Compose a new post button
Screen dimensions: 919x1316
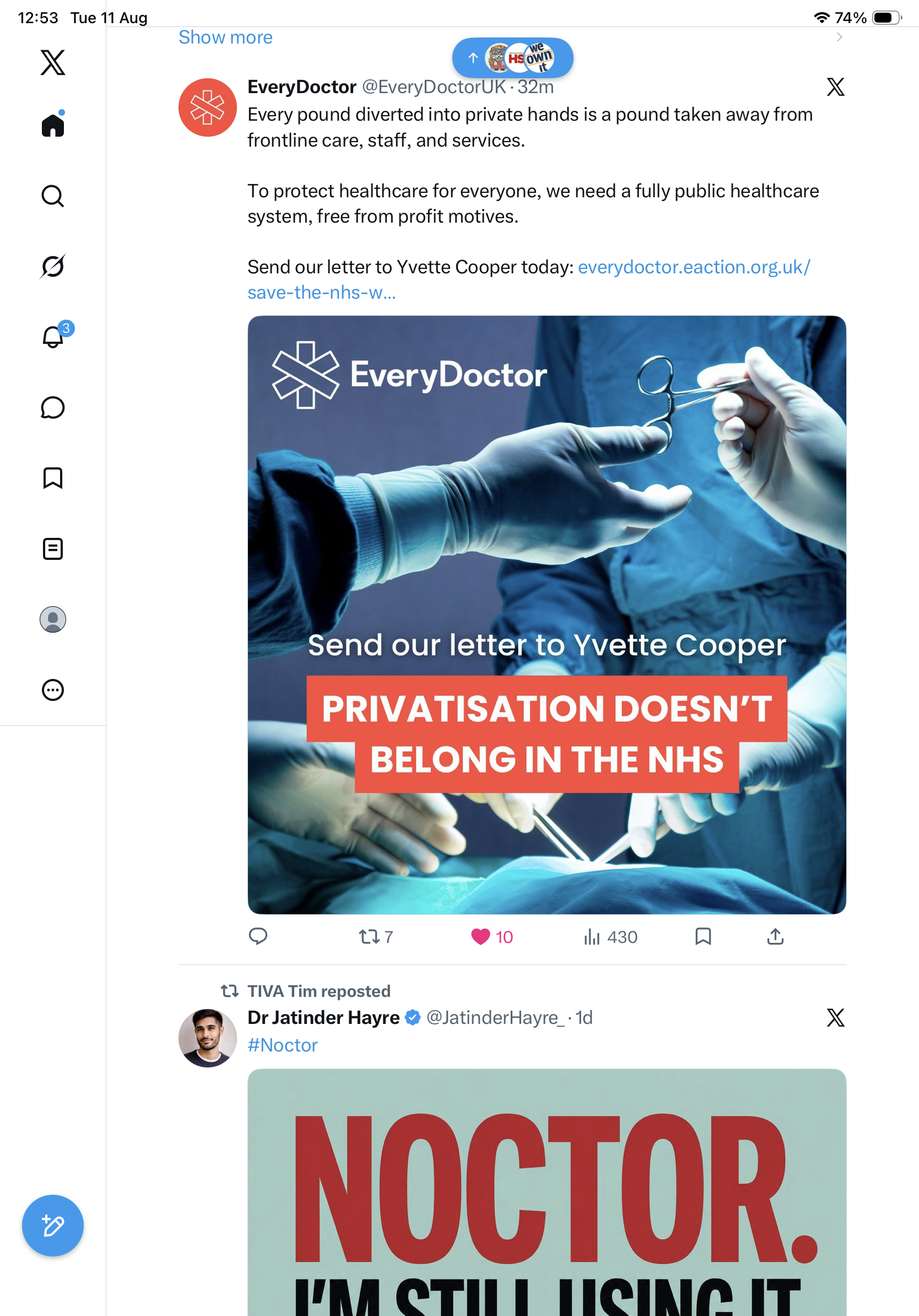click(53, 1226)
